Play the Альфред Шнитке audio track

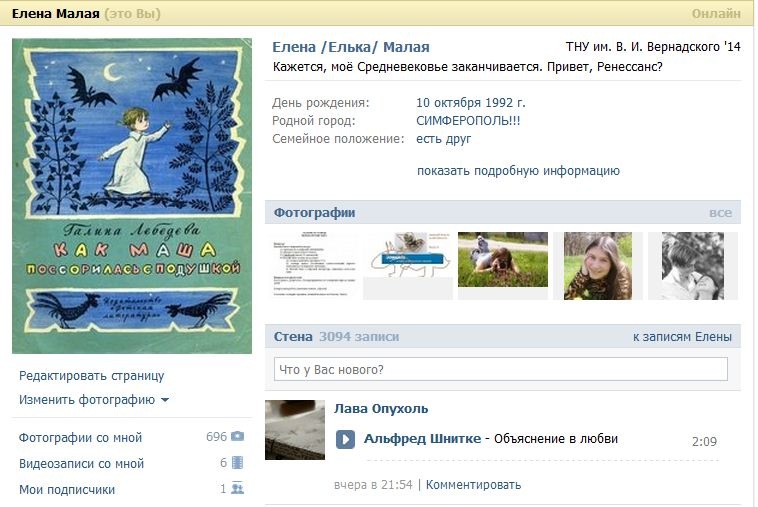345,439
